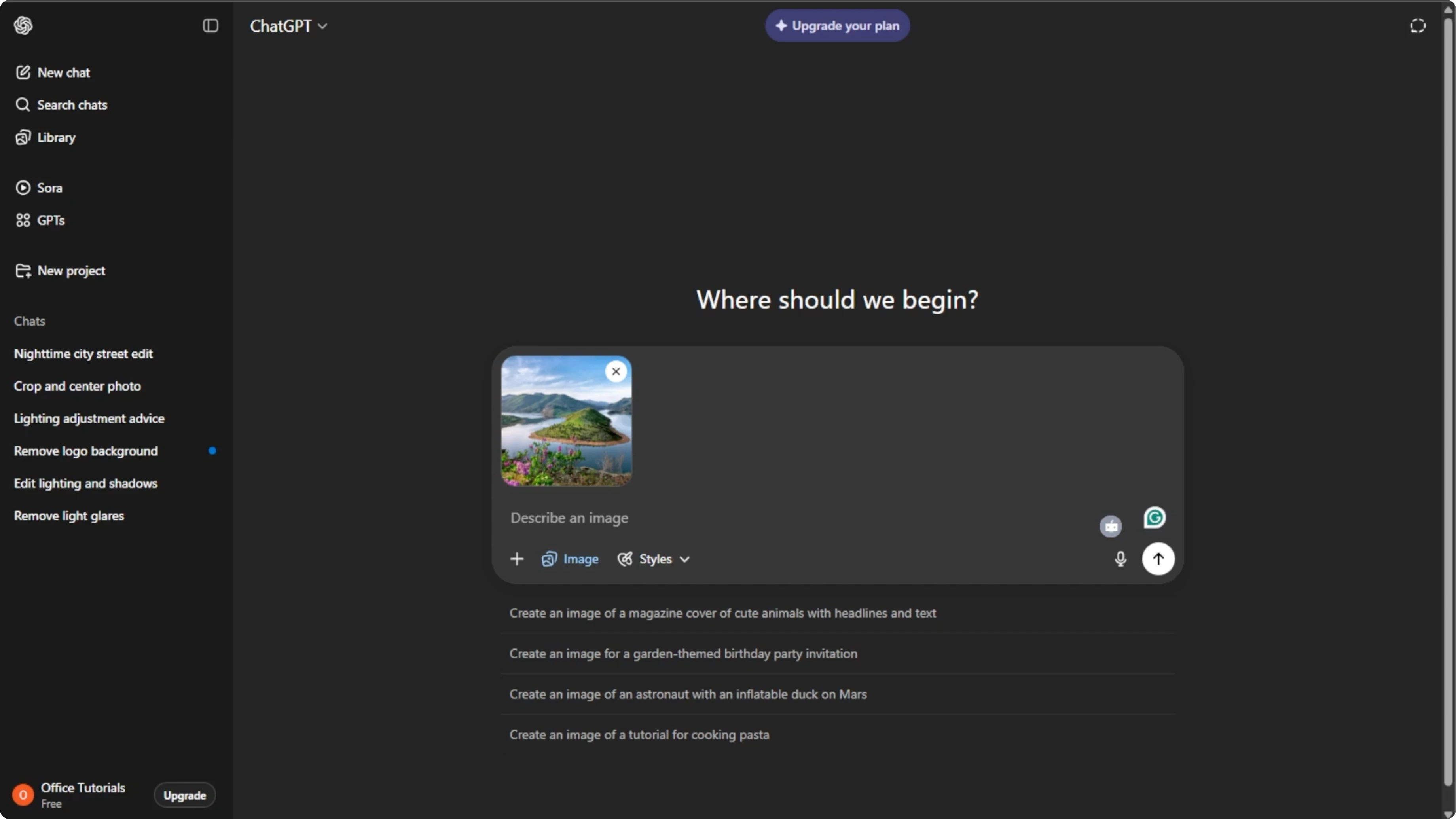Click the plus attach icon

(517, 559)
